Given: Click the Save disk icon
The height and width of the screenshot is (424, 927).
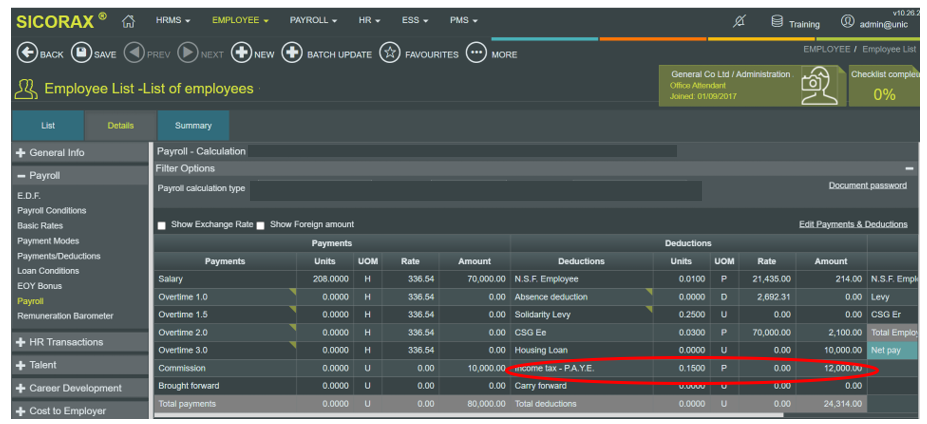Looking at the screenshot, I should [x=81, y=54].
